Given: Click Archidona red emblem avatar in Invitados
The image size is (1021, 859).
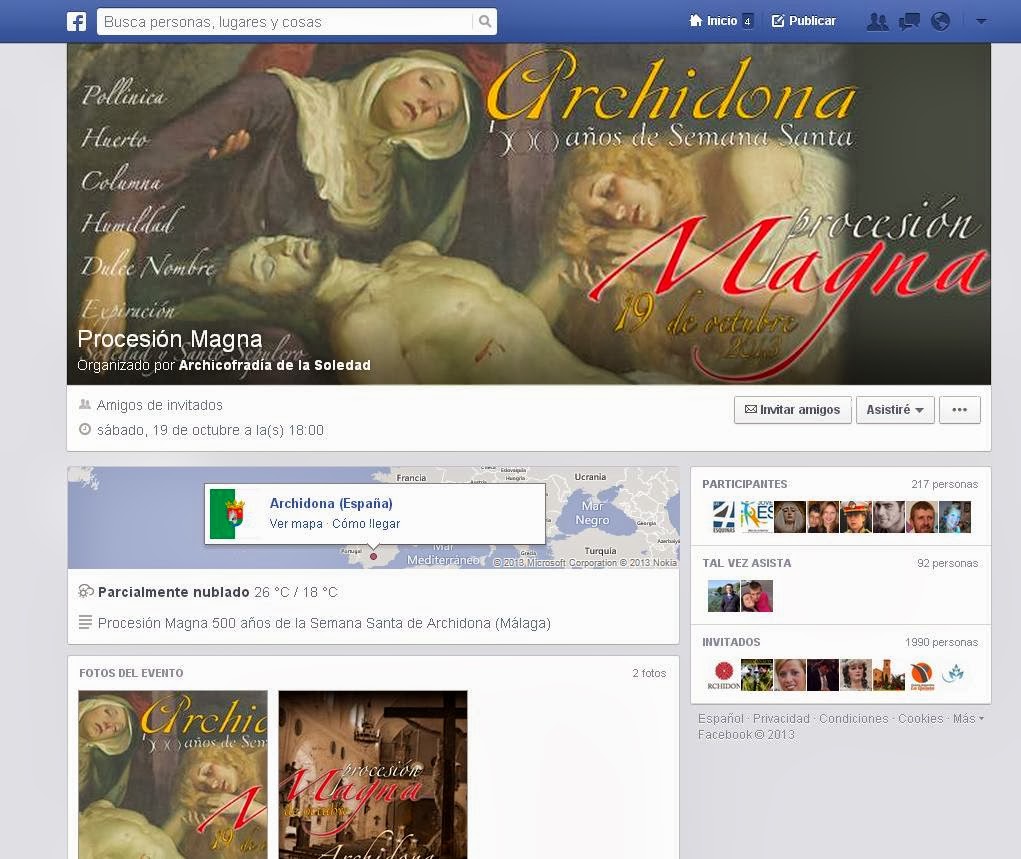Looking at the screenshot, I should (723, 675).
